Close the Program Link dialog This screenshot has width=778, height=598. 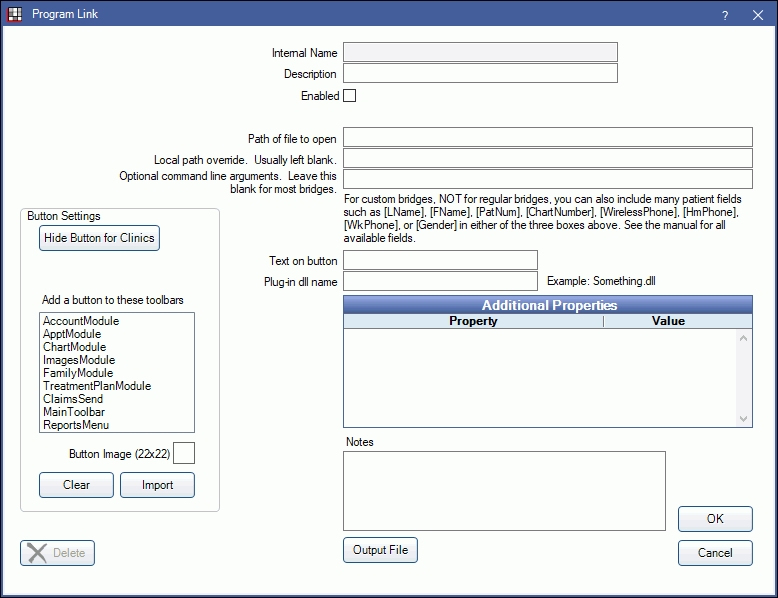[x=758, y=15]
